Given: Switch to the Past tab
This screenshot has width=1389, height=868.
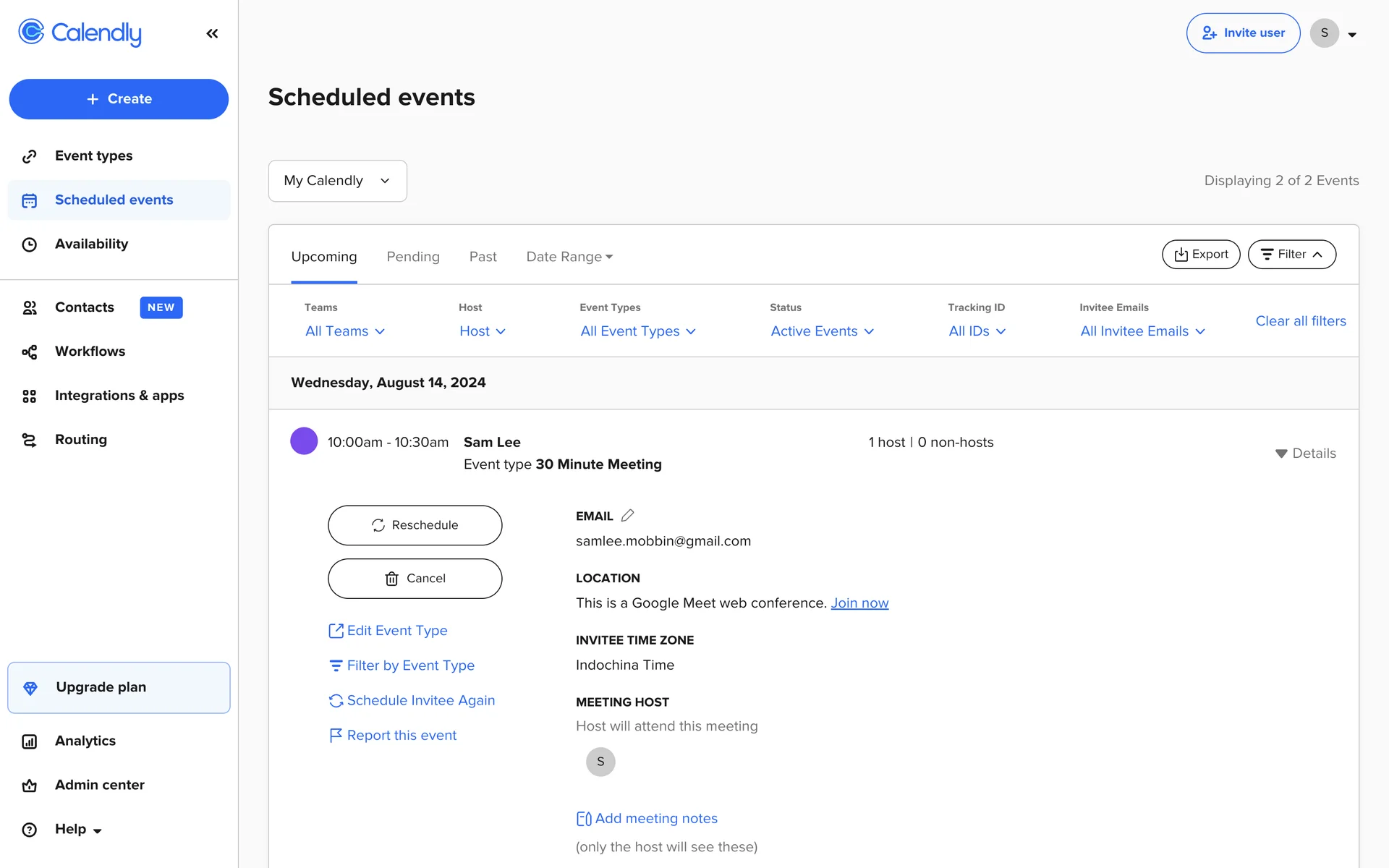Looking at the screenshot, I should tap(483, 257).
